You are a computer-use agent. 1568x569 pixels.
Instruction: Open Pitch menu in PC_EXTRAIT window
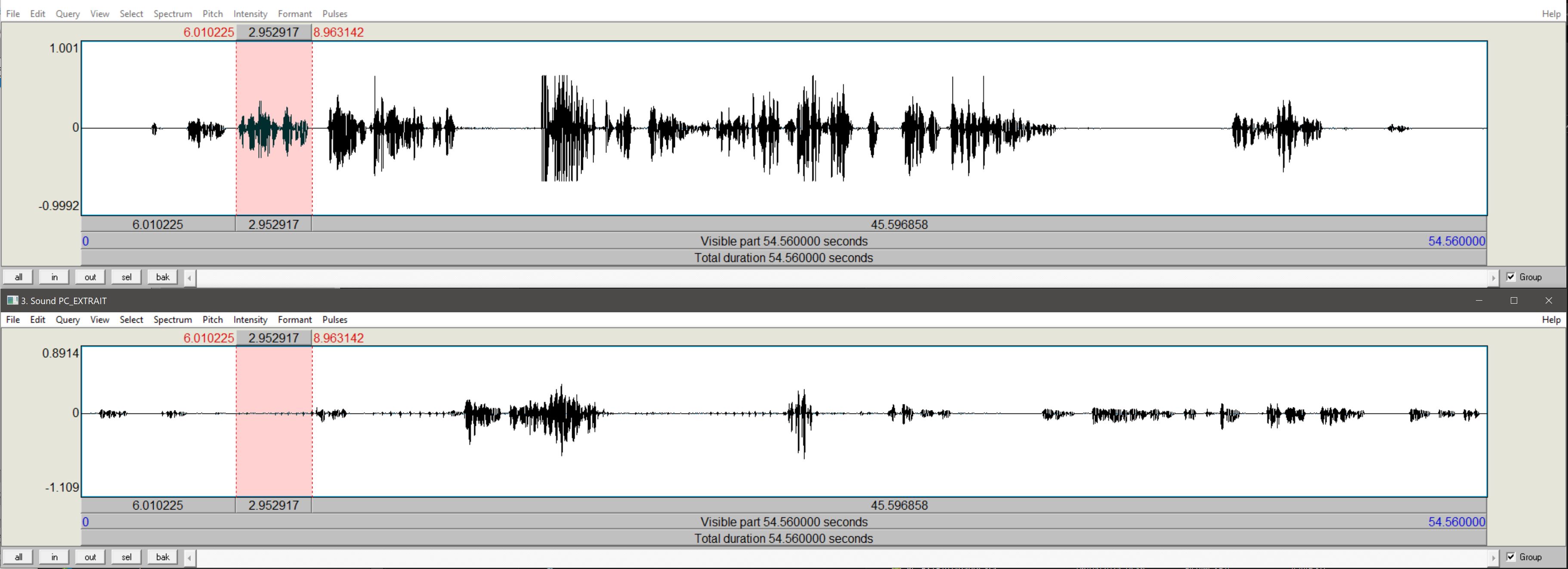[213, 319]
